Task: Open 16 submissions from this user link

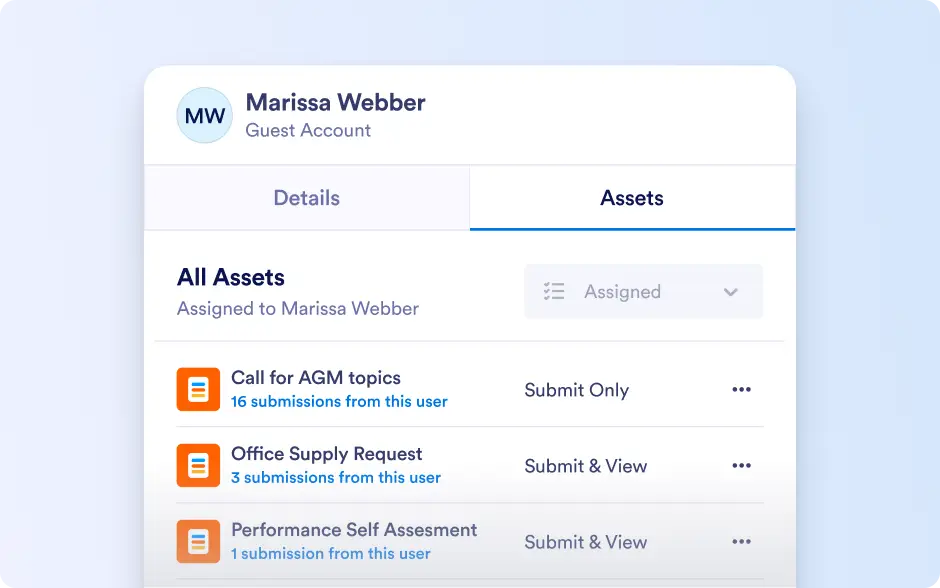Action: tap(339, 402)
